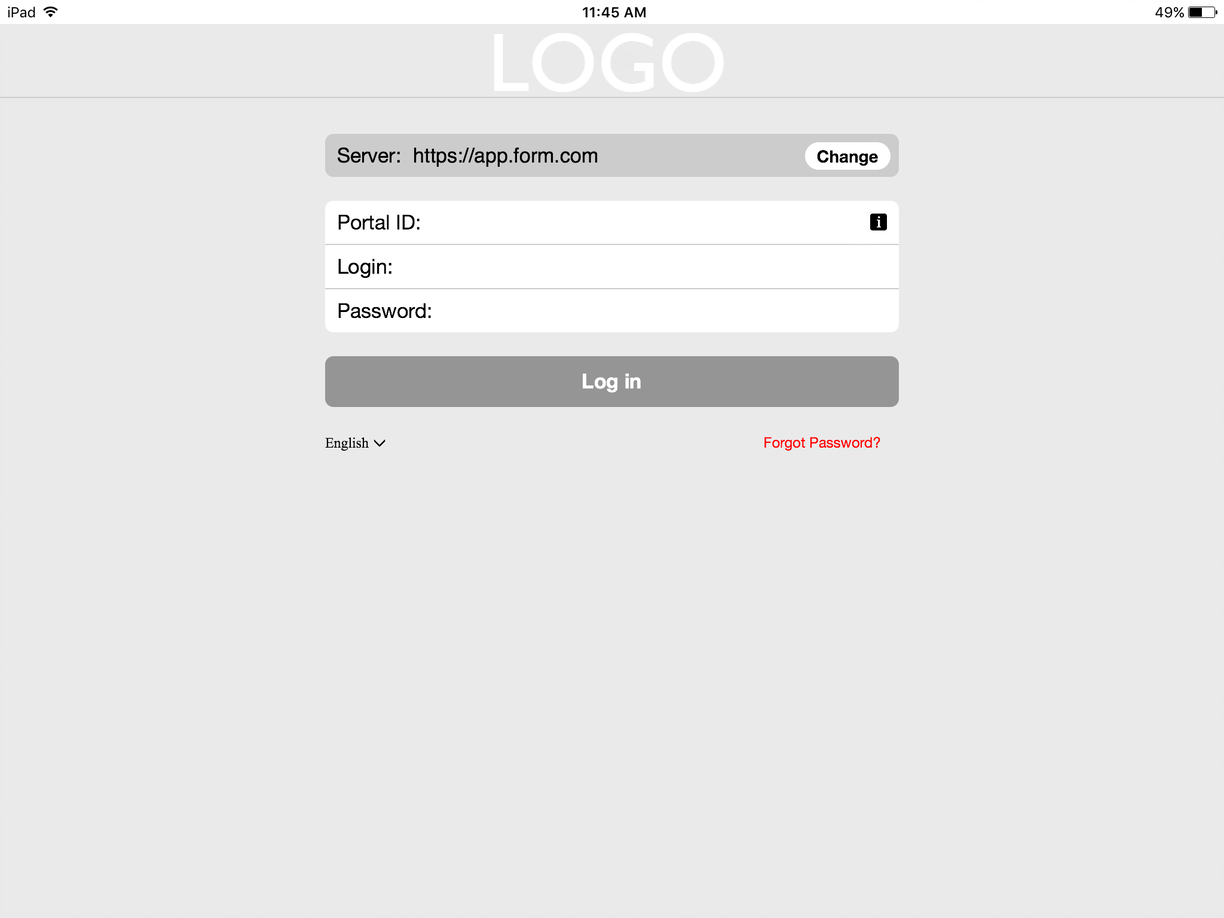Expand the English language dropdown

point(355,443)
